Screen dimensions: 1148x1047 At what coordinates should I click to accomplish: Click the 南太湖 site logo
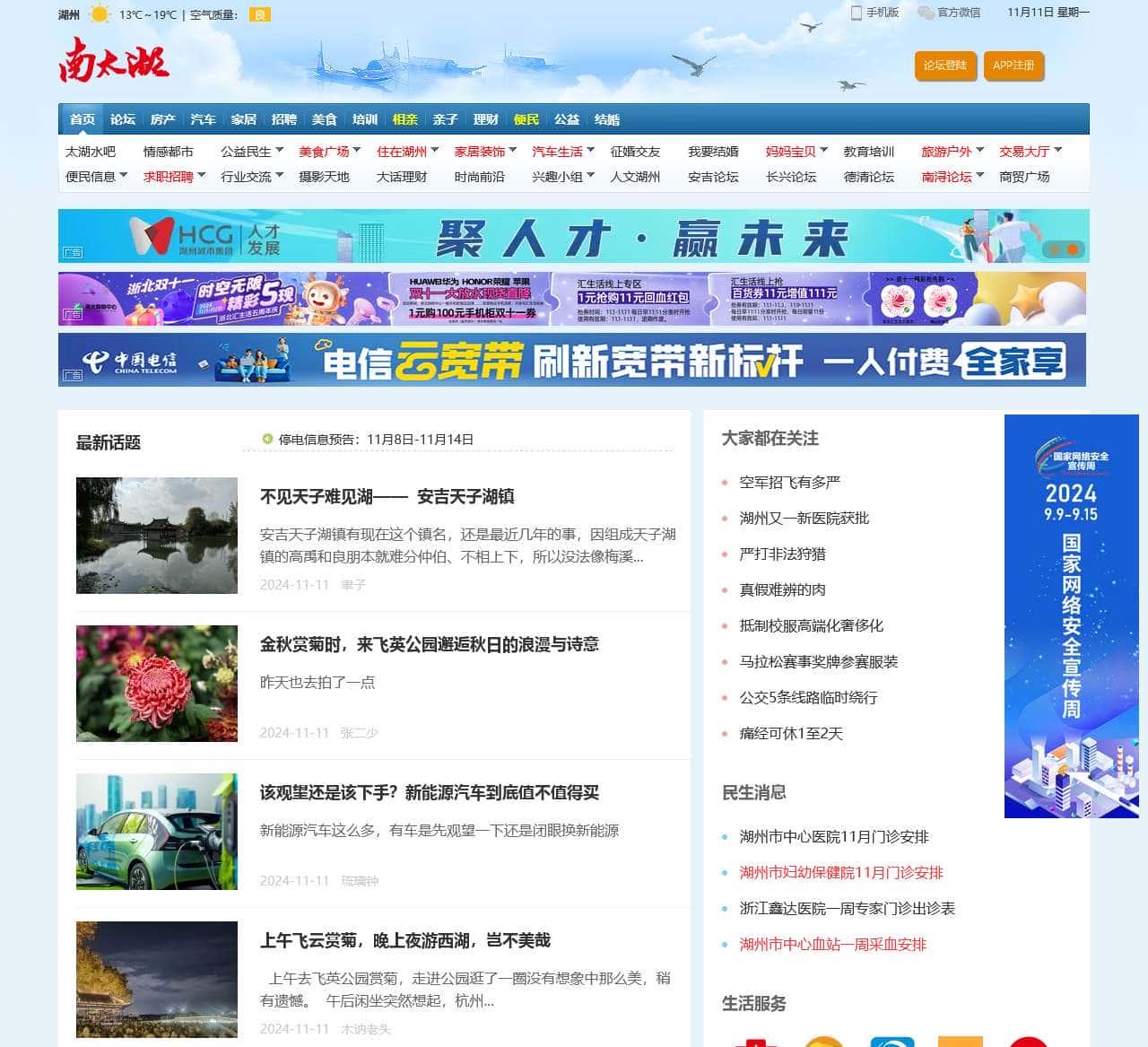[114, 60]
